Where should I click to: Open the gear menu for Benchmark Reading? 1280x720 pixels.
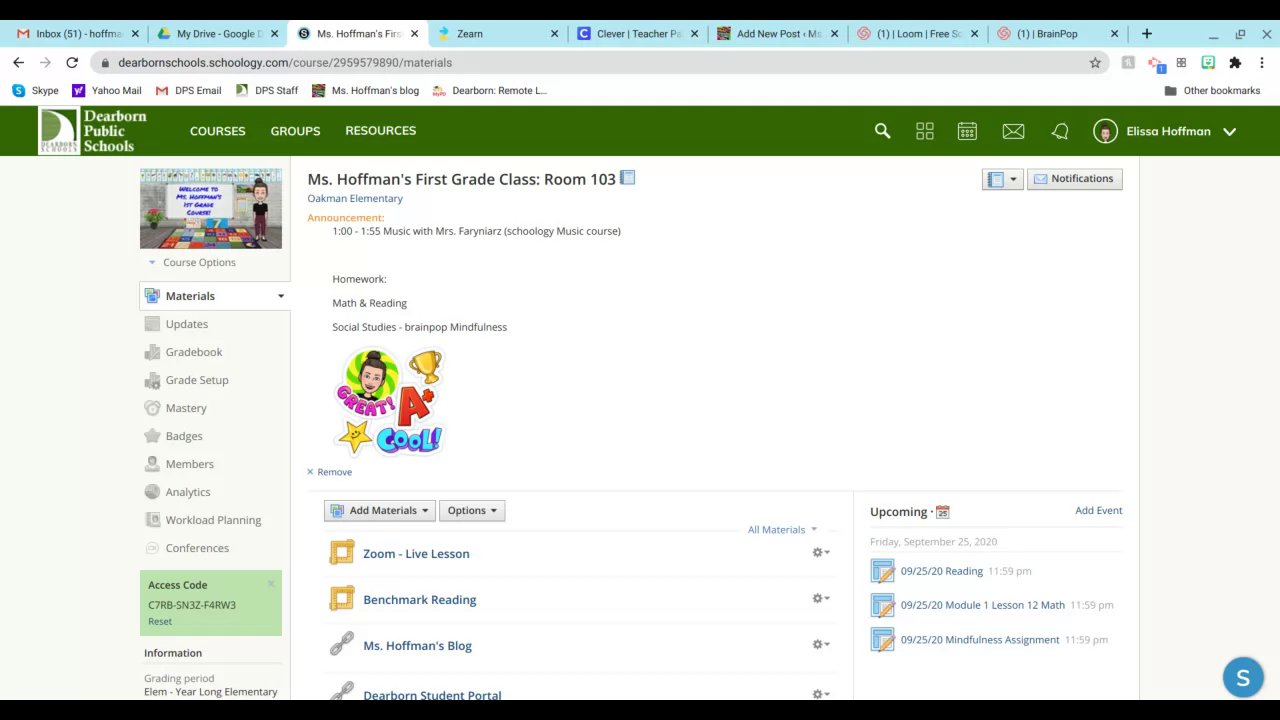(821, 598)
